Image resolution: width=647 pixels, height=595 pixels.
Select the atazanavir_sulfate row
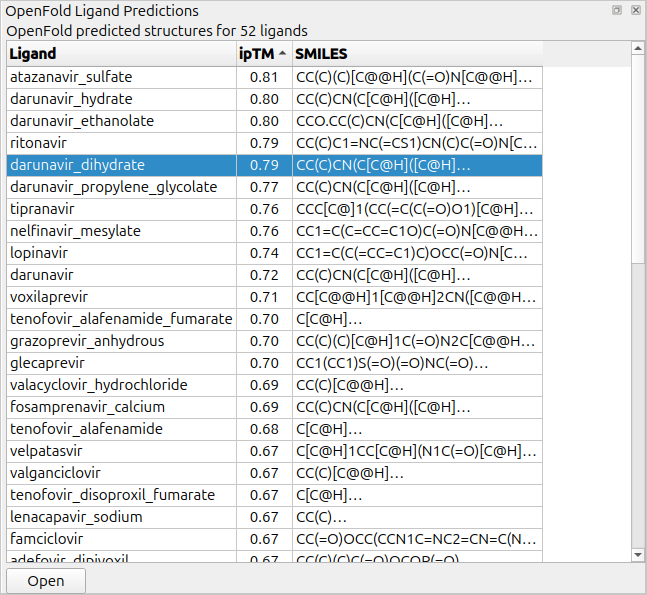point(274,77)
